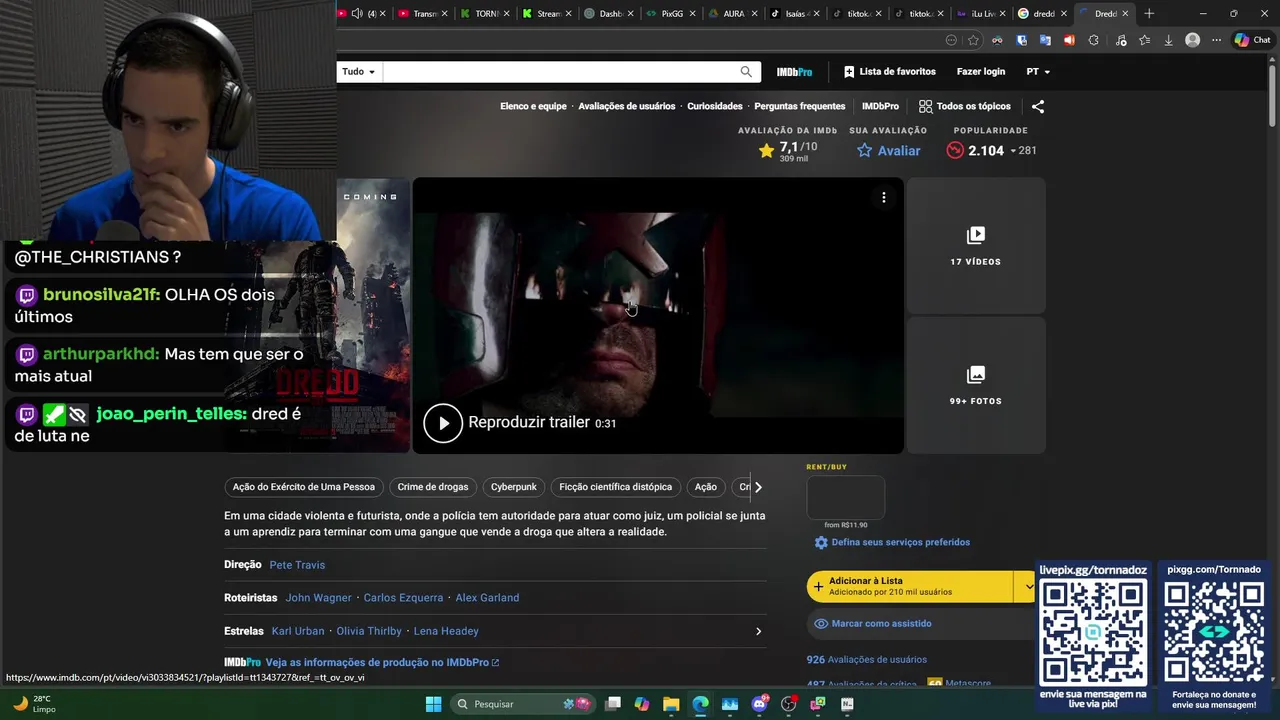
Task: Switch to the AURA browser tab
Action: [733, 14]
